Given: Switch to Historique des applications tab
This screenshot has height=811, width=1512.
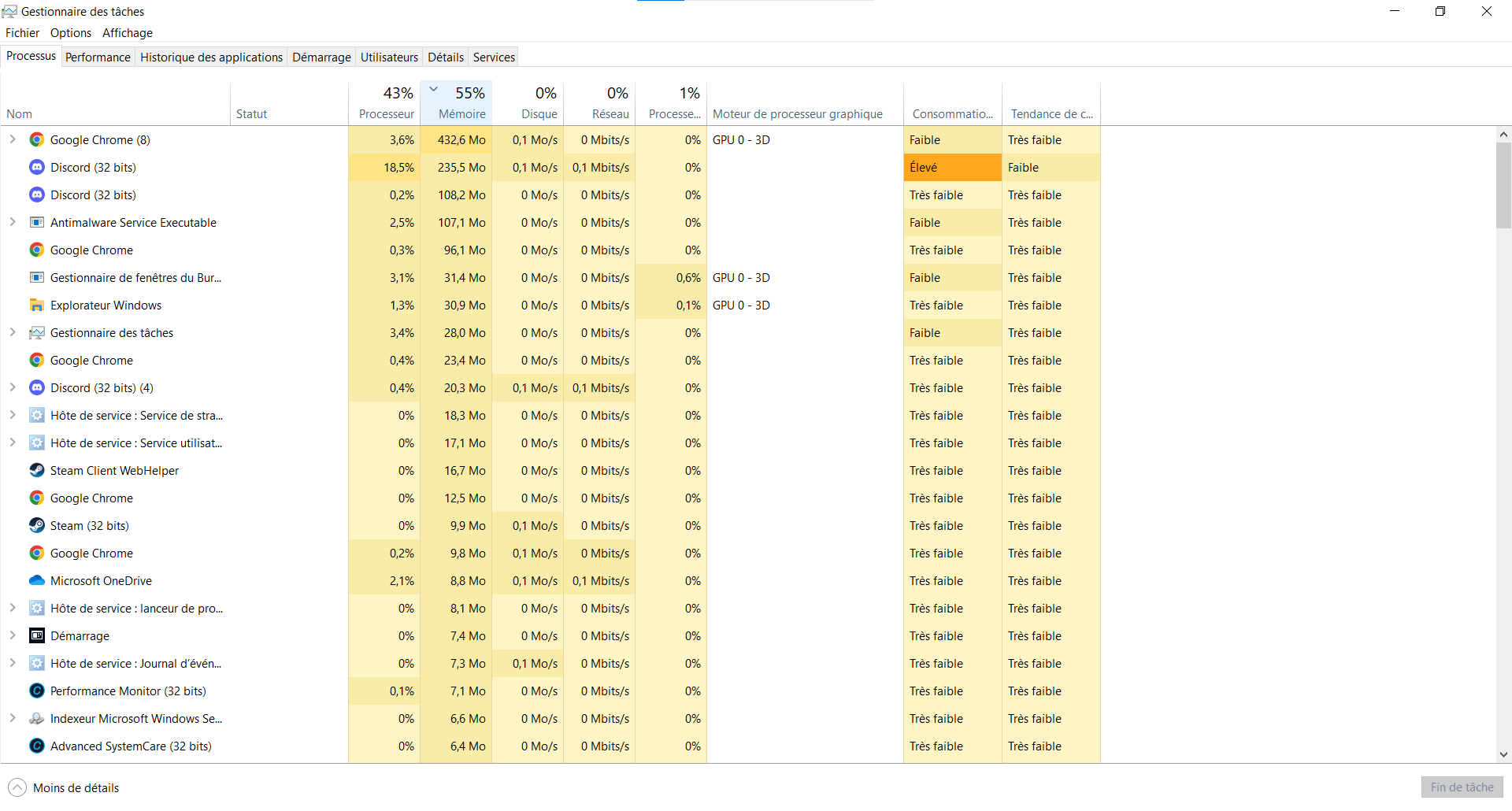Looking at the screenshot, I should pyautogui.click(x=211, y=57).
